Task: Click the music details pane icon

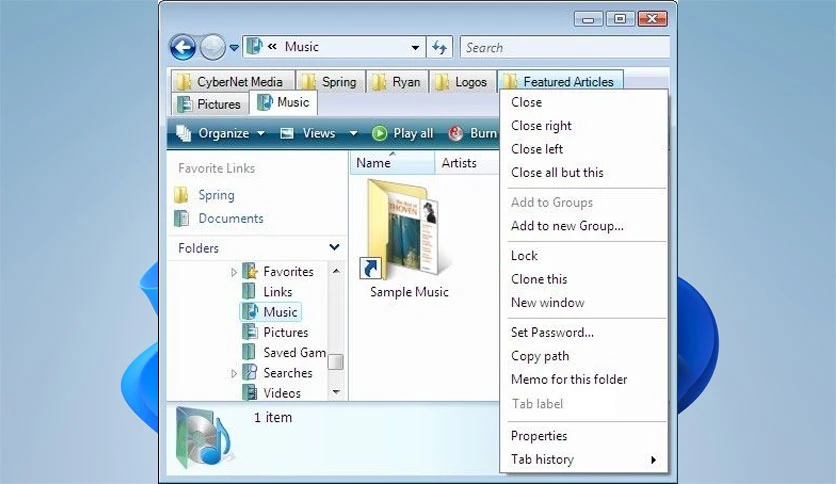Action: [205, 437]
